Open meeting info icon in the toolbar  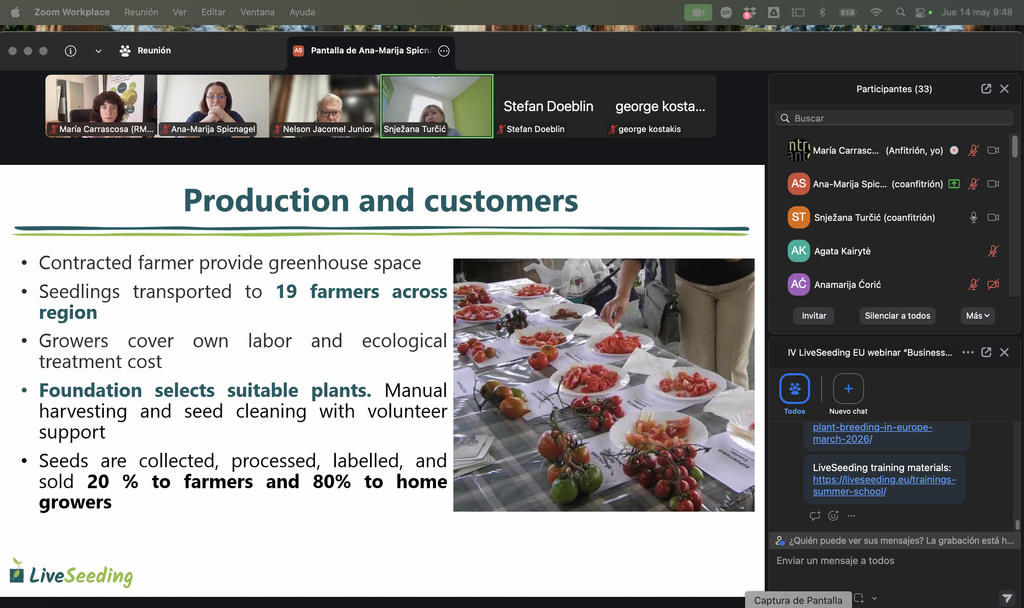71,51
